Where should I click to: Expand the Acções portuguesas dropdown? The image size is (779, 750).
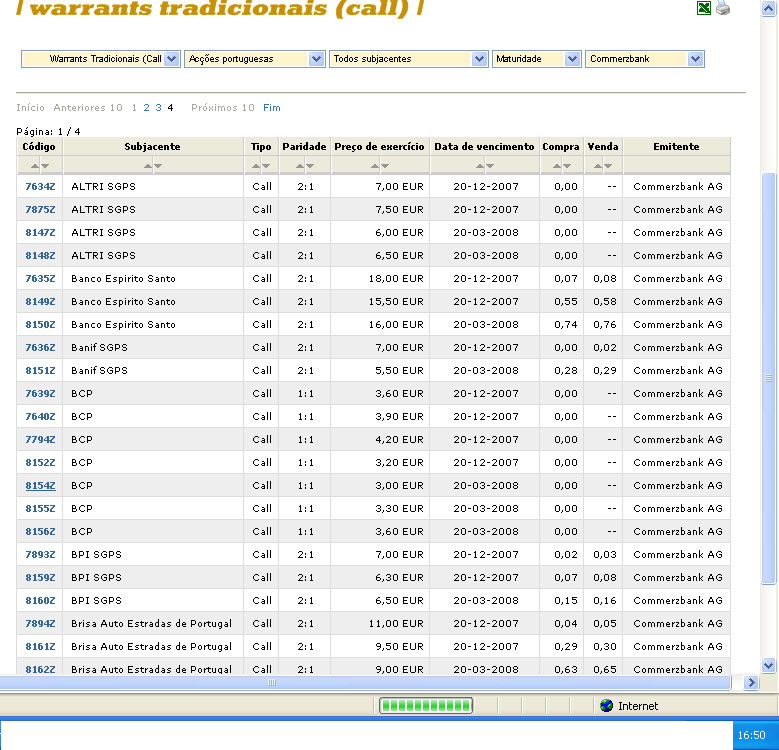click(316, 59)
